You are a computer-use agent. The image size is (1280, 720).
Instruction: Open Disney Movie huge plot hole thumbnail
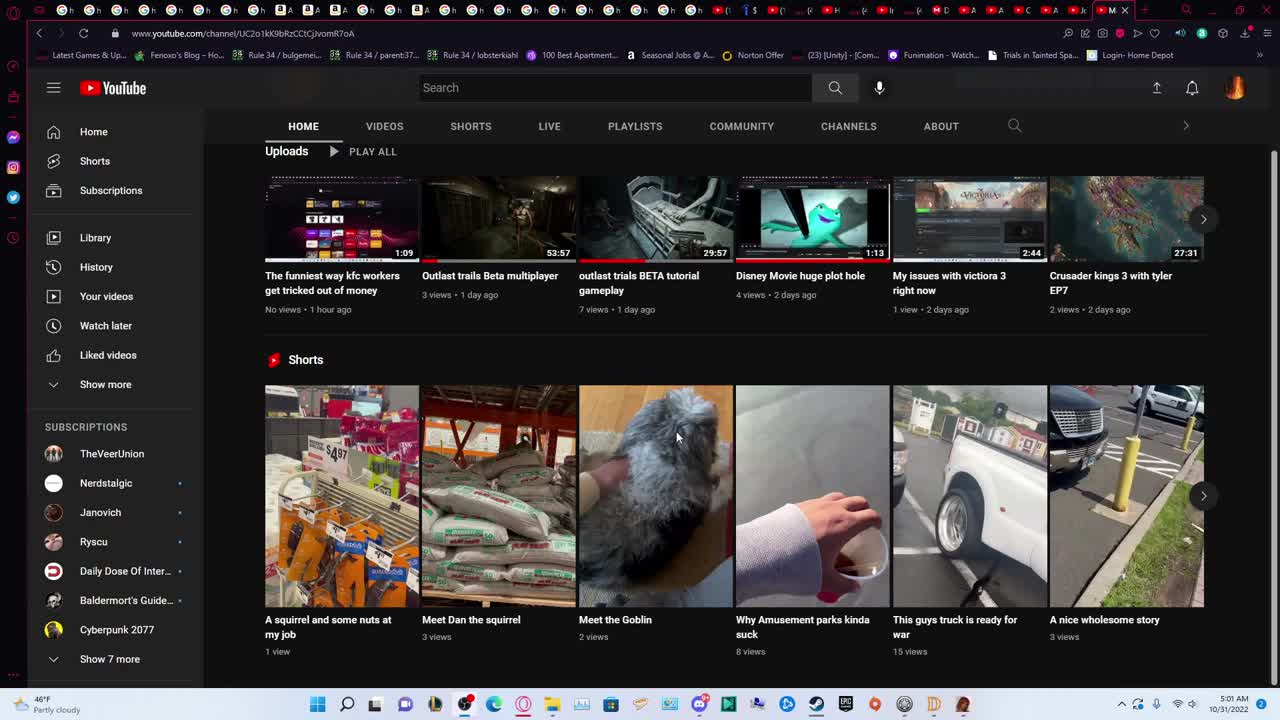813,219
